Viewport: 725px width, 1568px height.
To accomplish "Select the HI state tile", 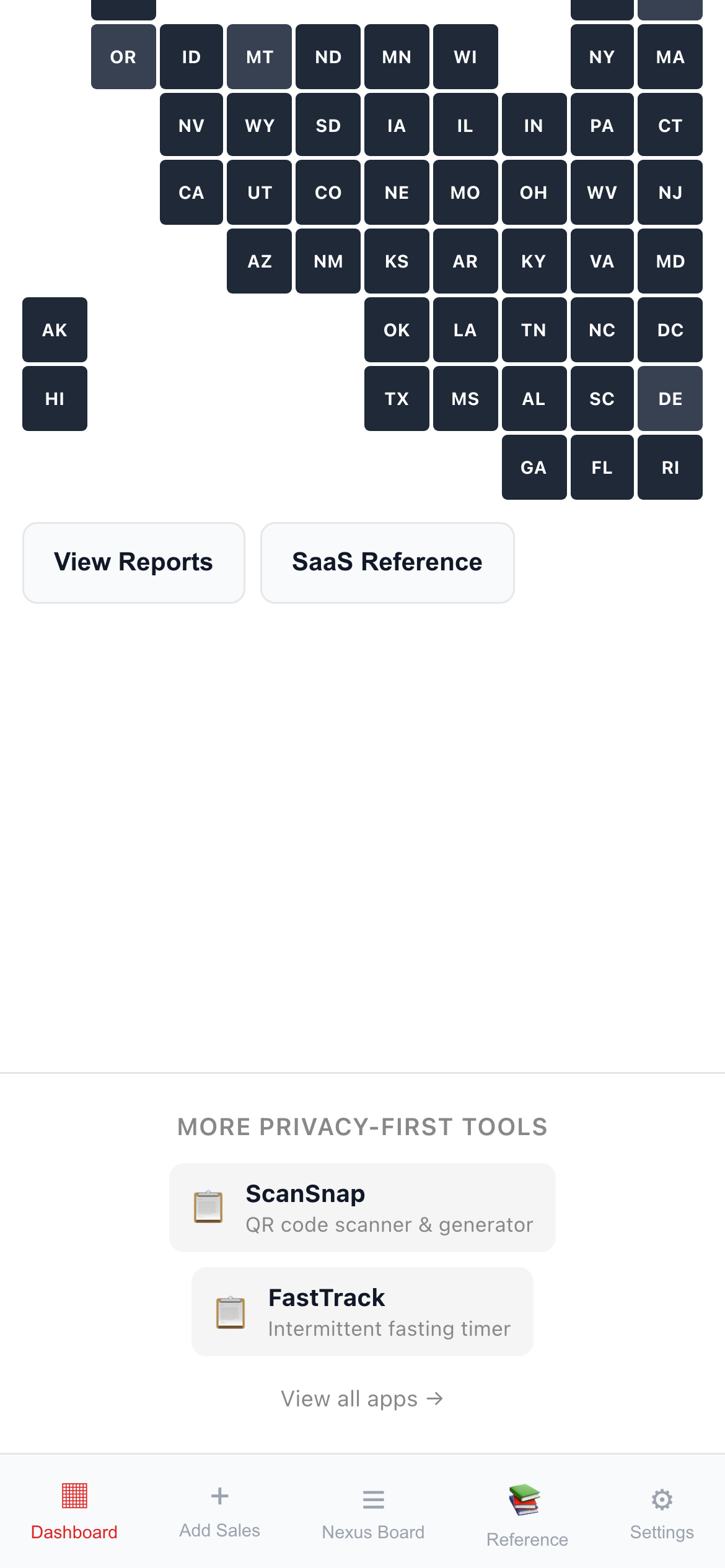I will pos(54,398).
